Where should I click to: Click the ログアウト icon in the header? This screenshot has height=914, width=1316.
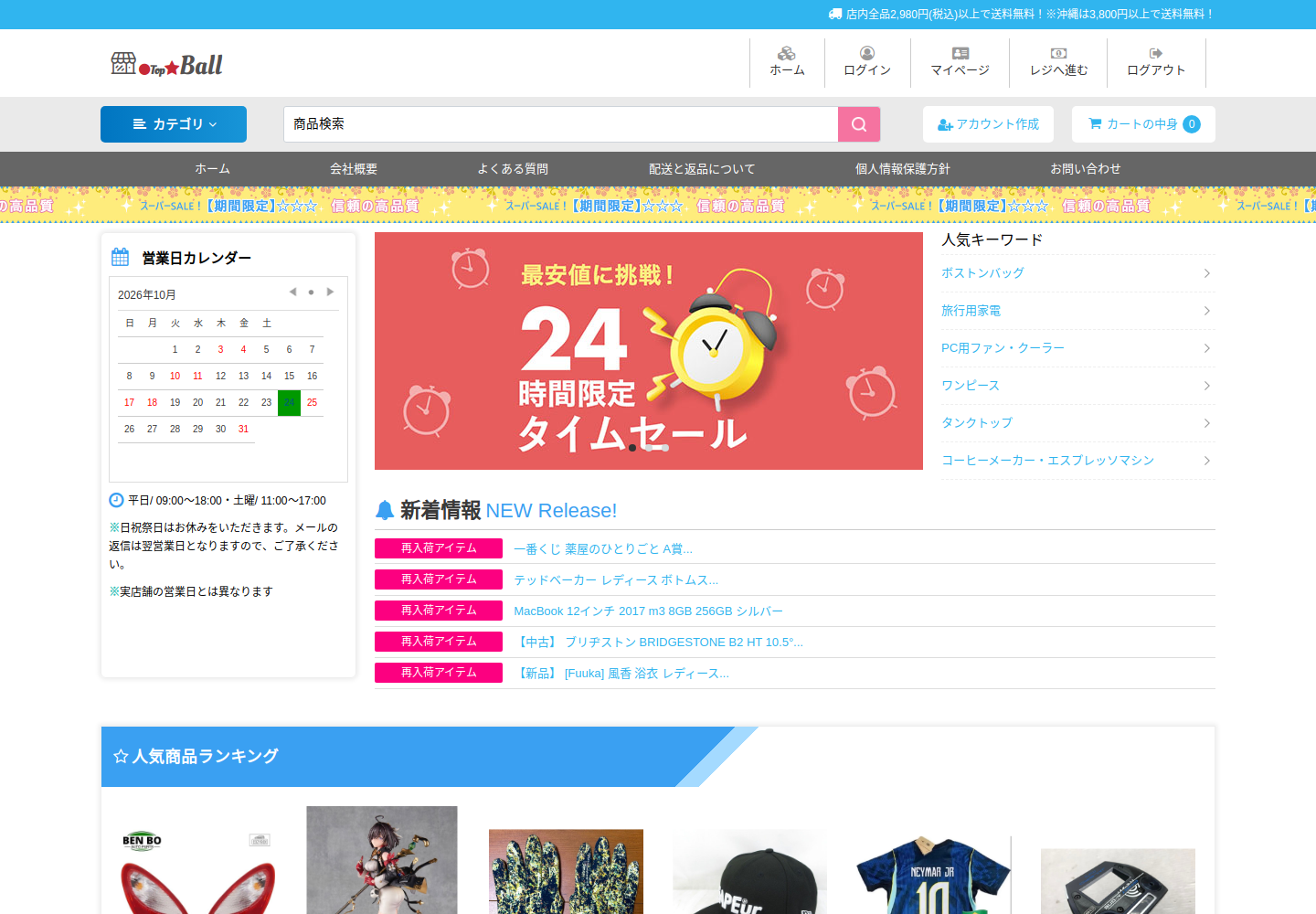click(1156, 62)
